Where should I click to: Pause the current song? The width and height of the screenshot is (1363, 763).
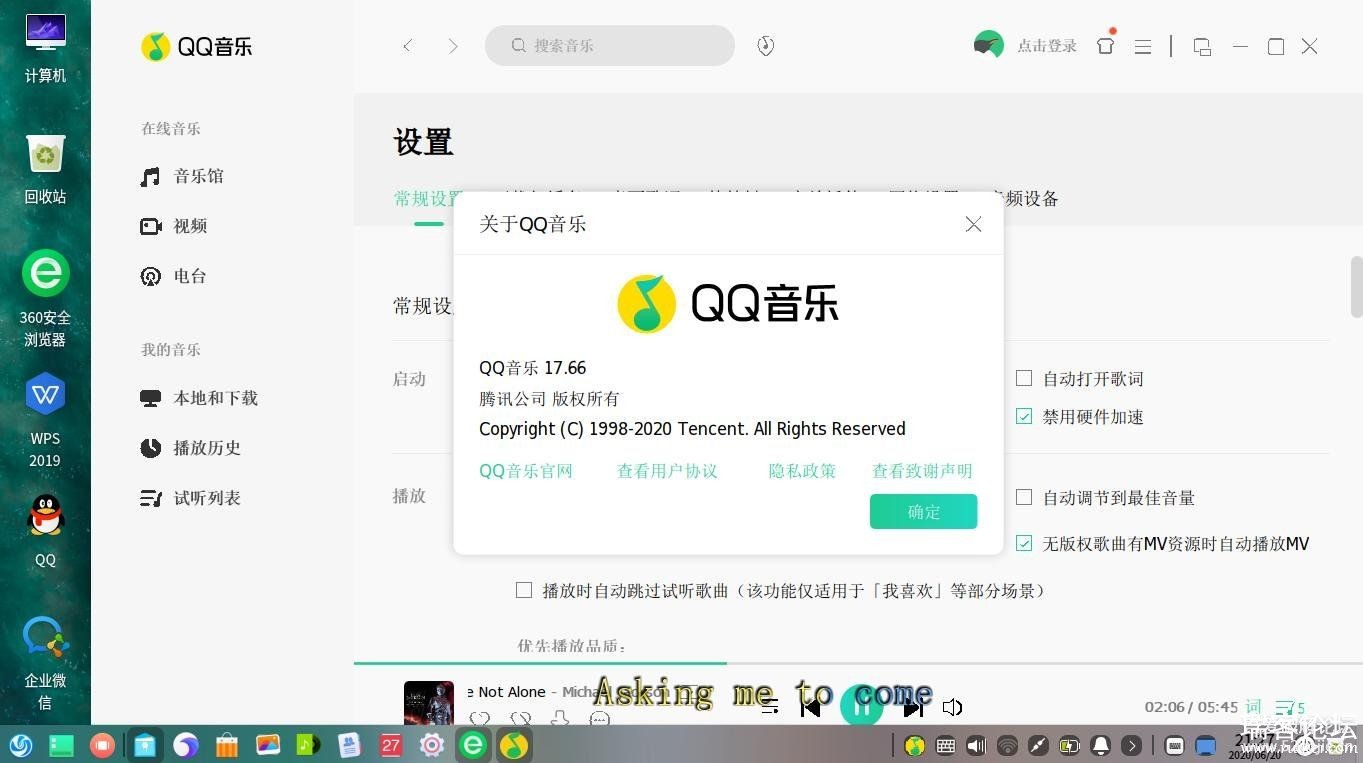pyautogui.click(x=861, y=706)
